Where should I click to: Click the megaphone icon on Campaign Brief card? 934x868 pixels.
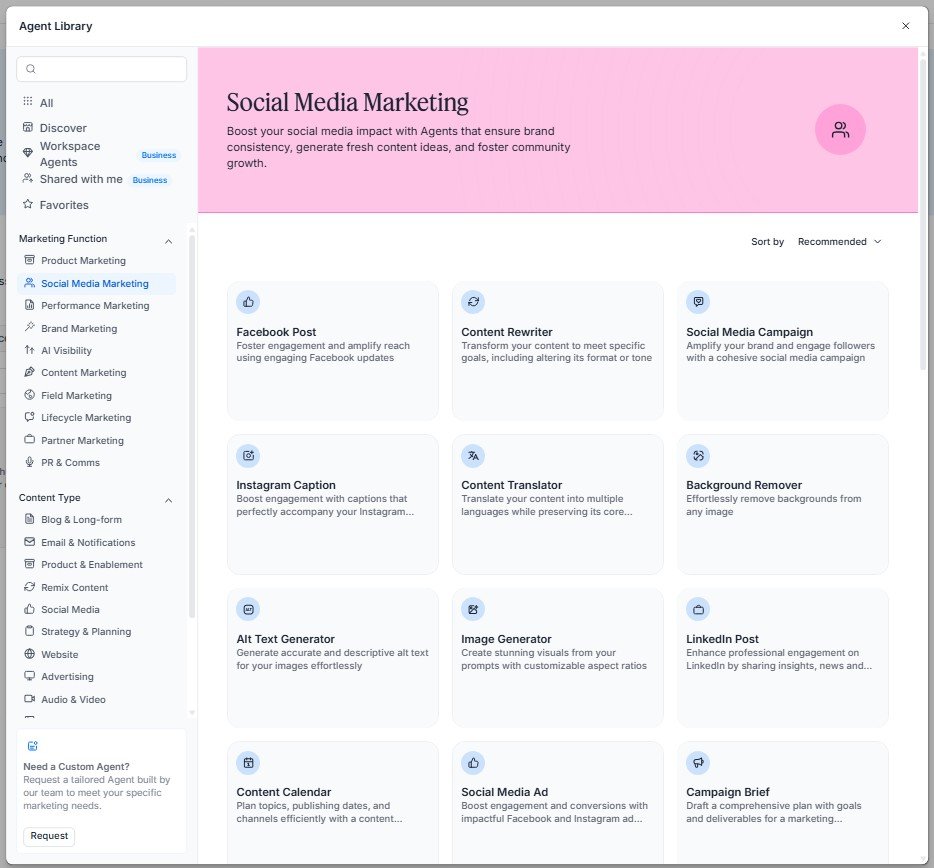tap(698, 763)
